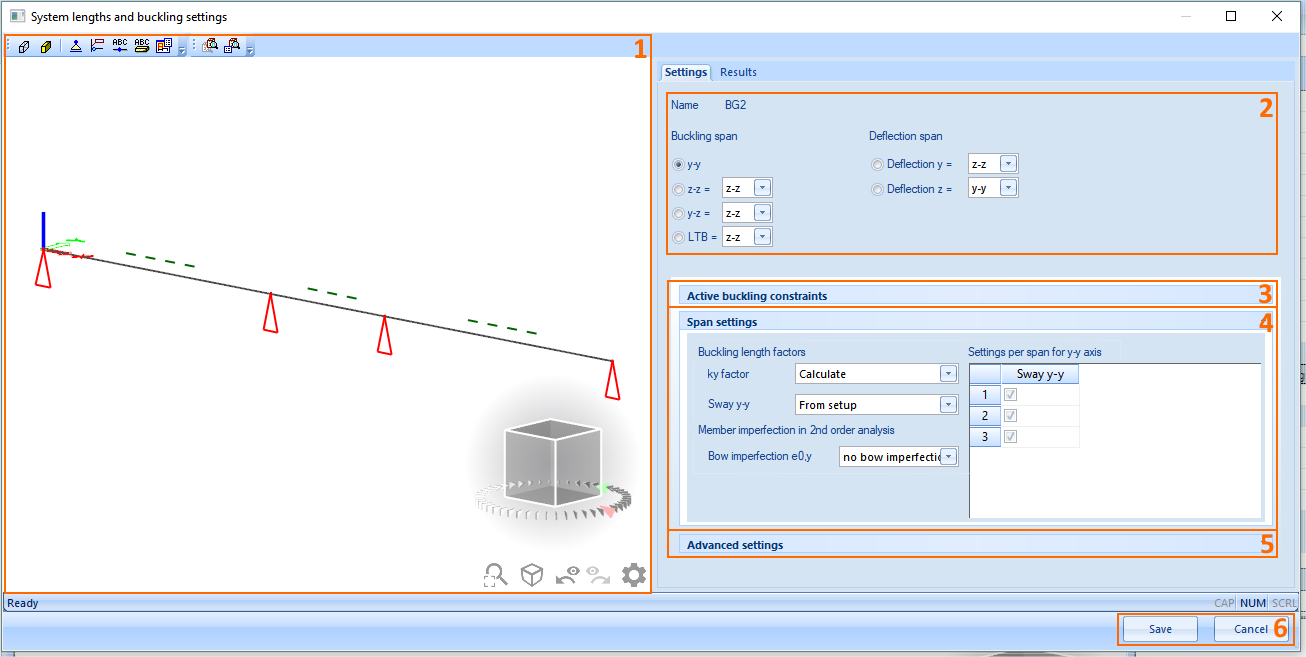
Task: Expand the Active buckling constraints section
Action: pos(757,296)
